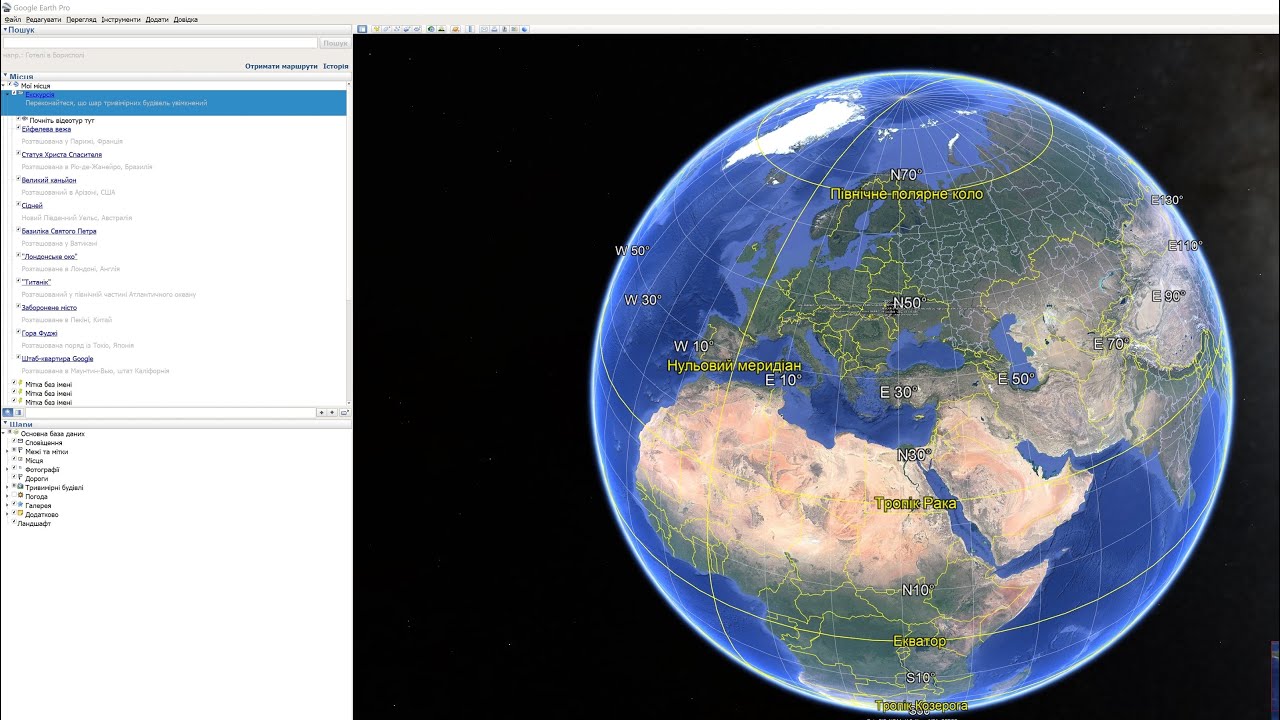
Task: Collapse the Пошук panel header arrow
Action: (4, 30)
